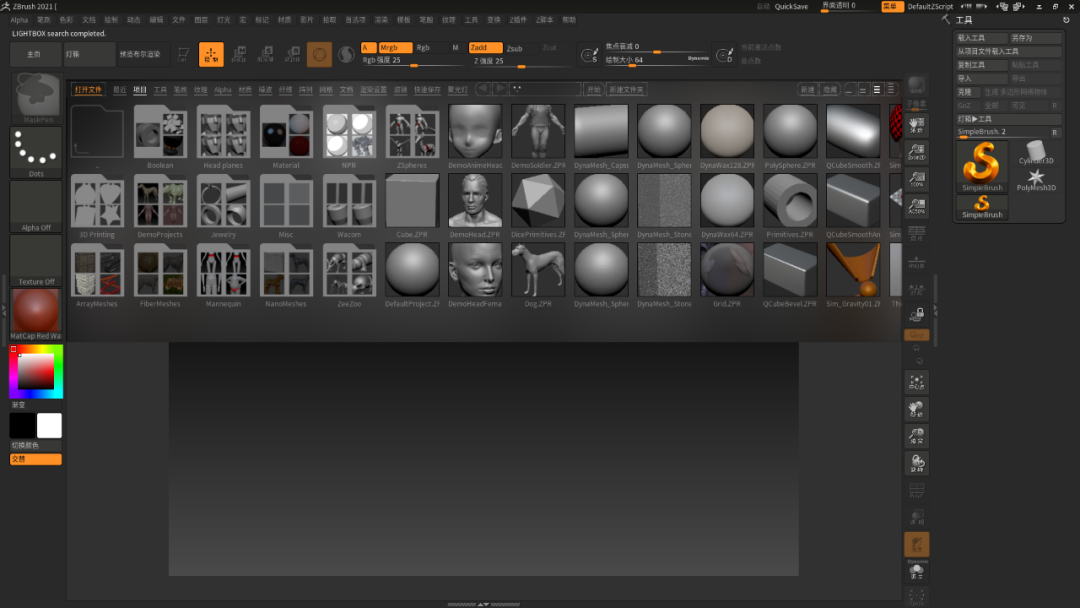Select the Move mode icon in top shelf
This screenshot has height=608, width=1080.
coord(238,54)
